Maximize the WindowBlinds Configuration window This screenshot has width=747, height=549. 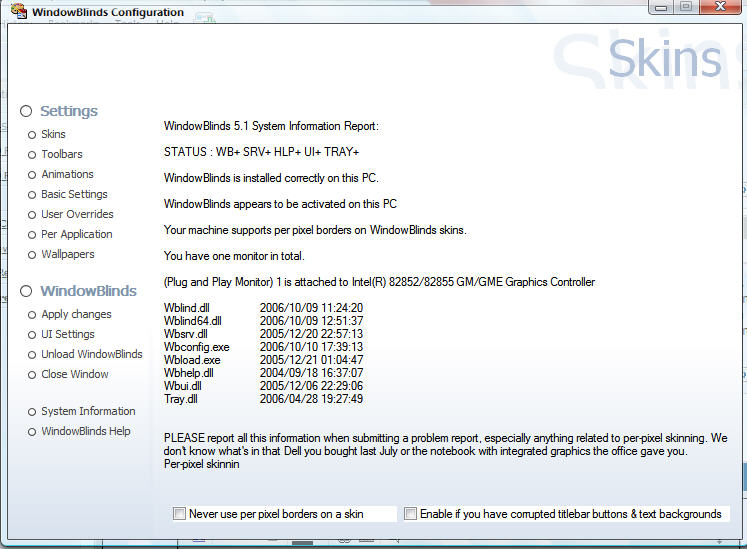[686, 7]
